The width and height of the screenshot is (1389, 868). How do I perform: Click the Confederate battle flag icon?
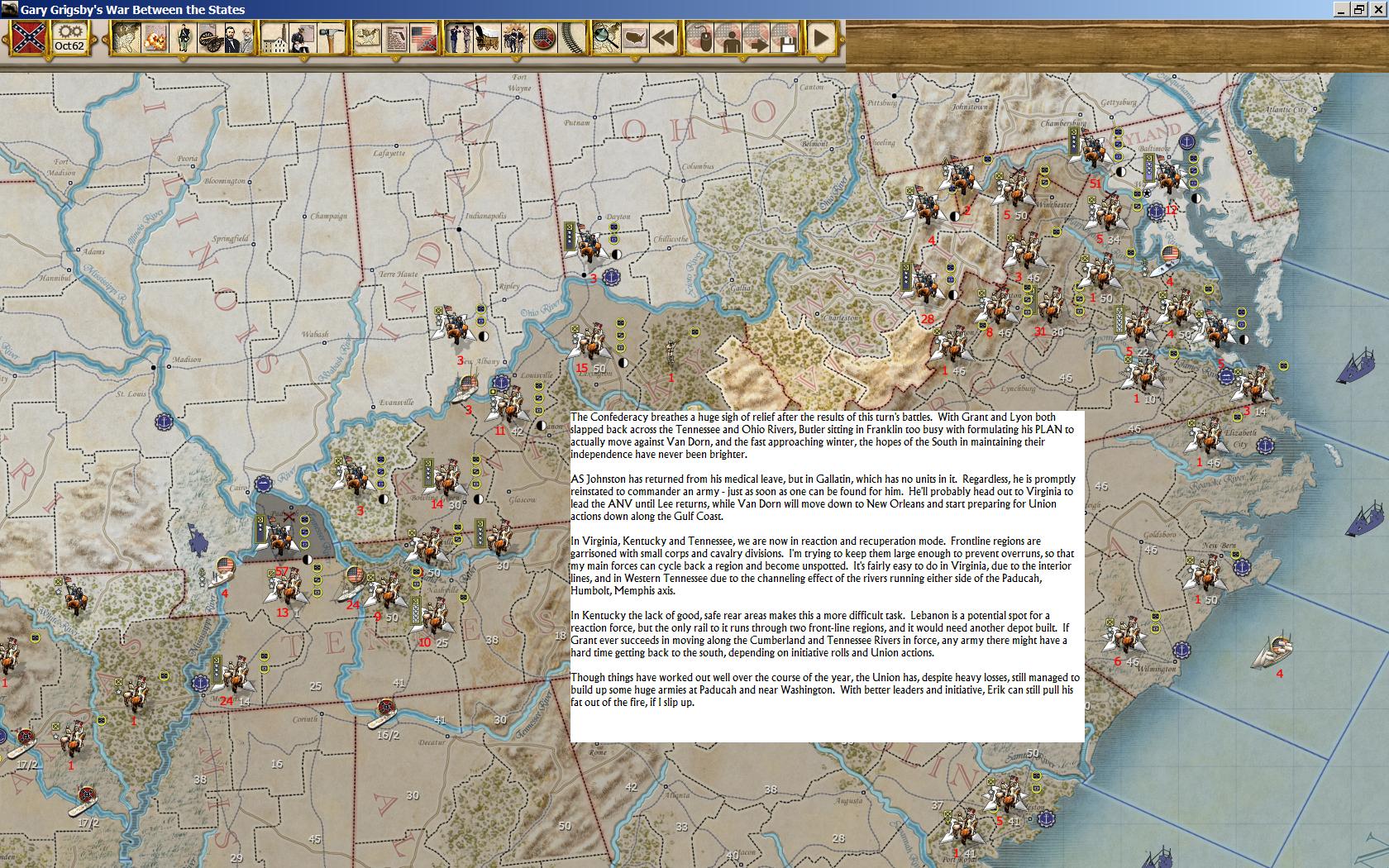pos(28,38)
